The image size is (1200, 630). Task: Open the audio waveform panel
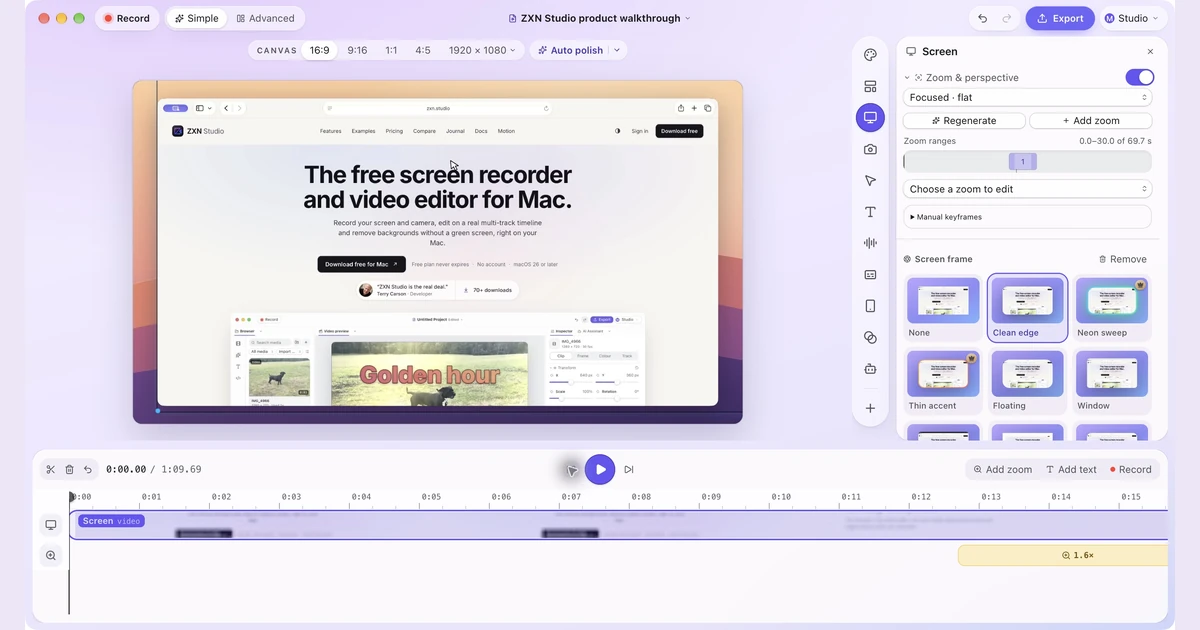pyautogui.click(x=870, y=243)
